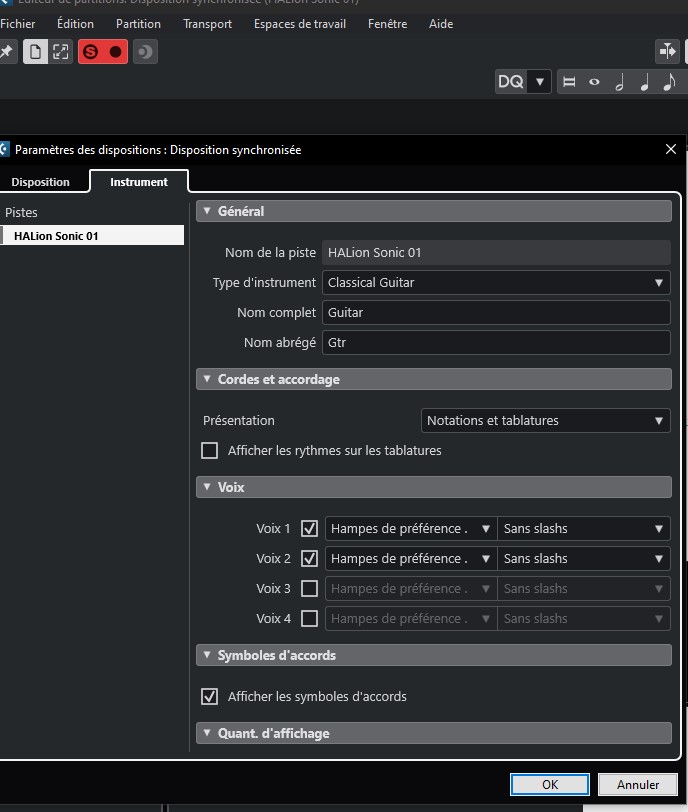Screen dimensions: 688x812
Task: Click the pin icon in the toolbar
Action: (x=6, y=52)
